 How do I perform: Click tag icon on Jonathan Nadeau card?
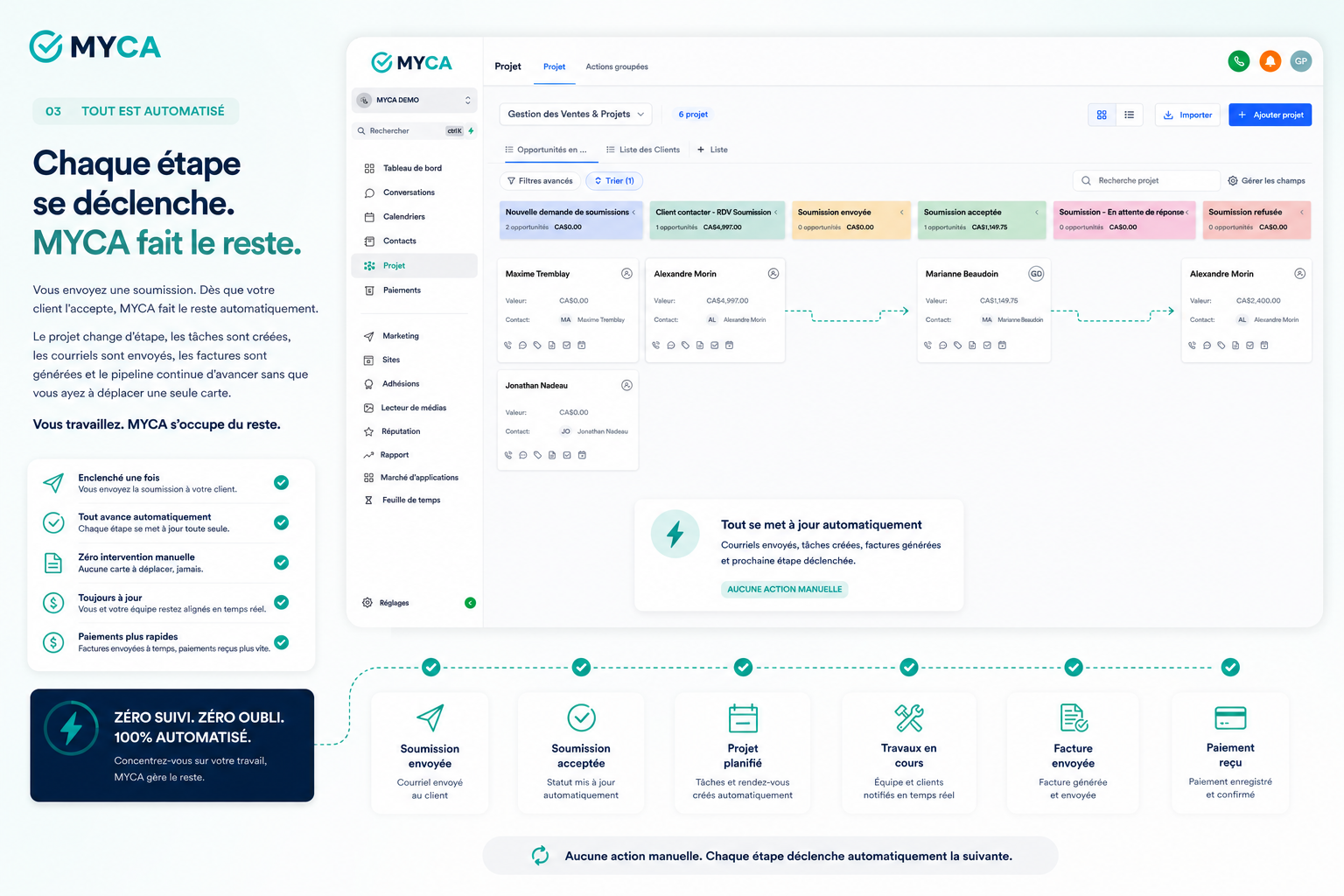(x=537, y=455)
